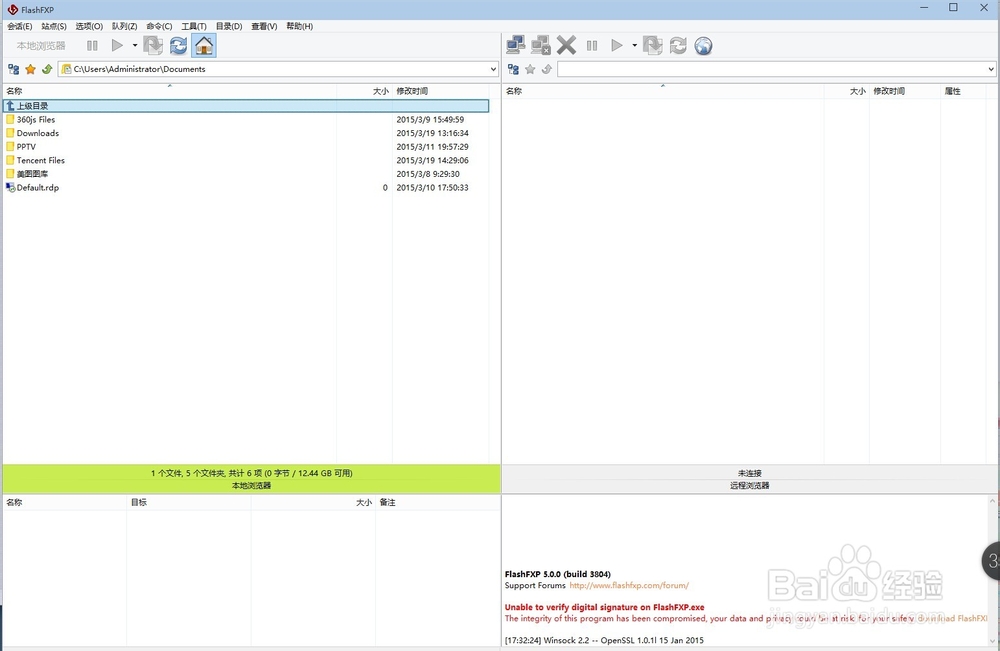Click the 未连接 remote status bar
Screen dimensions: 1000x651
pyautogui.click(x=750, y=479)
